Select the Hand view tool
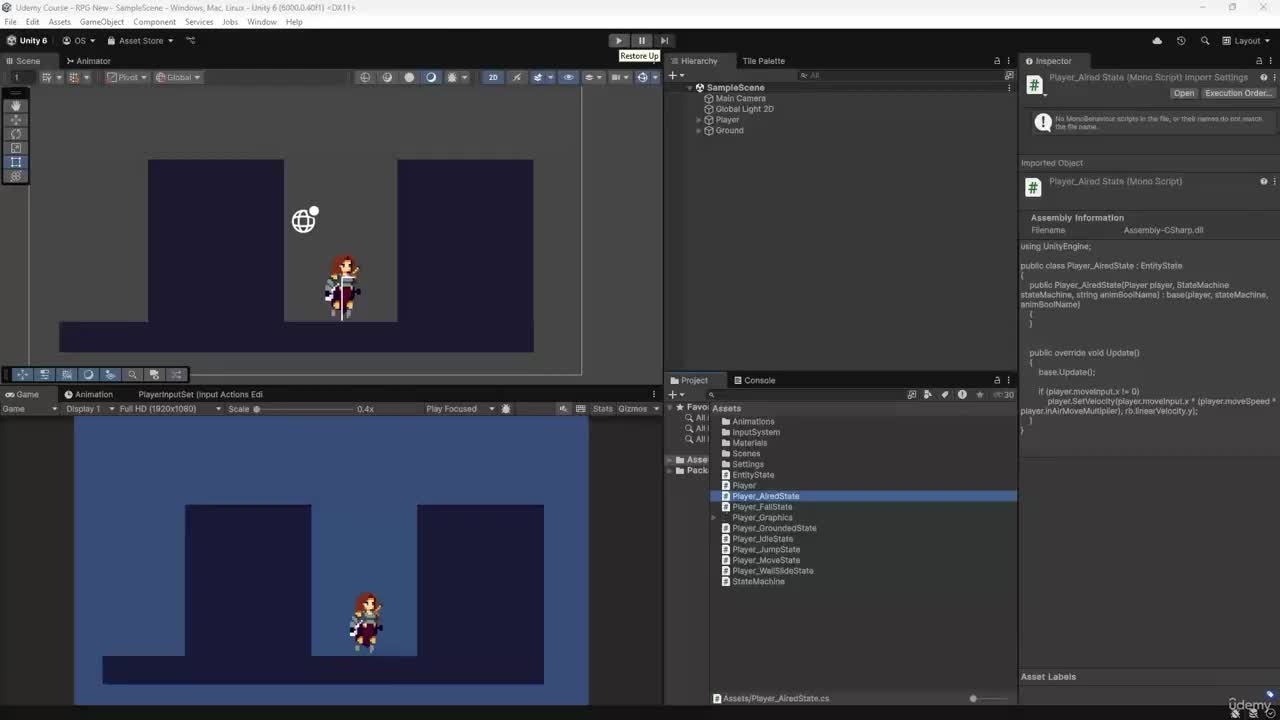1280x720 pixels. (x=15, y=105)
